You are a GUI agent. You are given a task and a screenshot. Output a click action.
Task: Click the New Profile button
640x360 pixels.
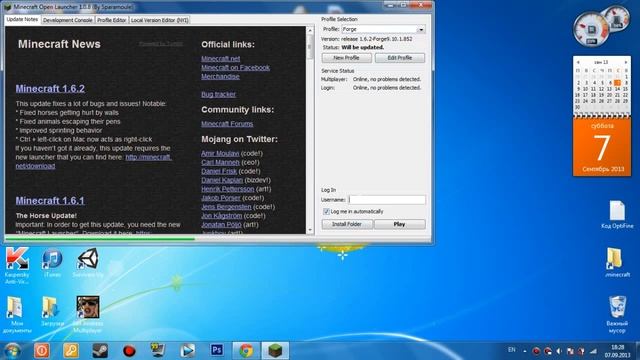pos(347,58)
